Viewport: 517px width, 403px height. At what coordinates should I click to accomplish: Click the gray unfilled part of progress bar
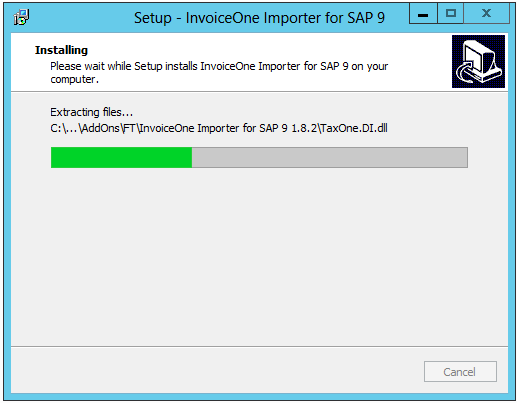point(330,157)
